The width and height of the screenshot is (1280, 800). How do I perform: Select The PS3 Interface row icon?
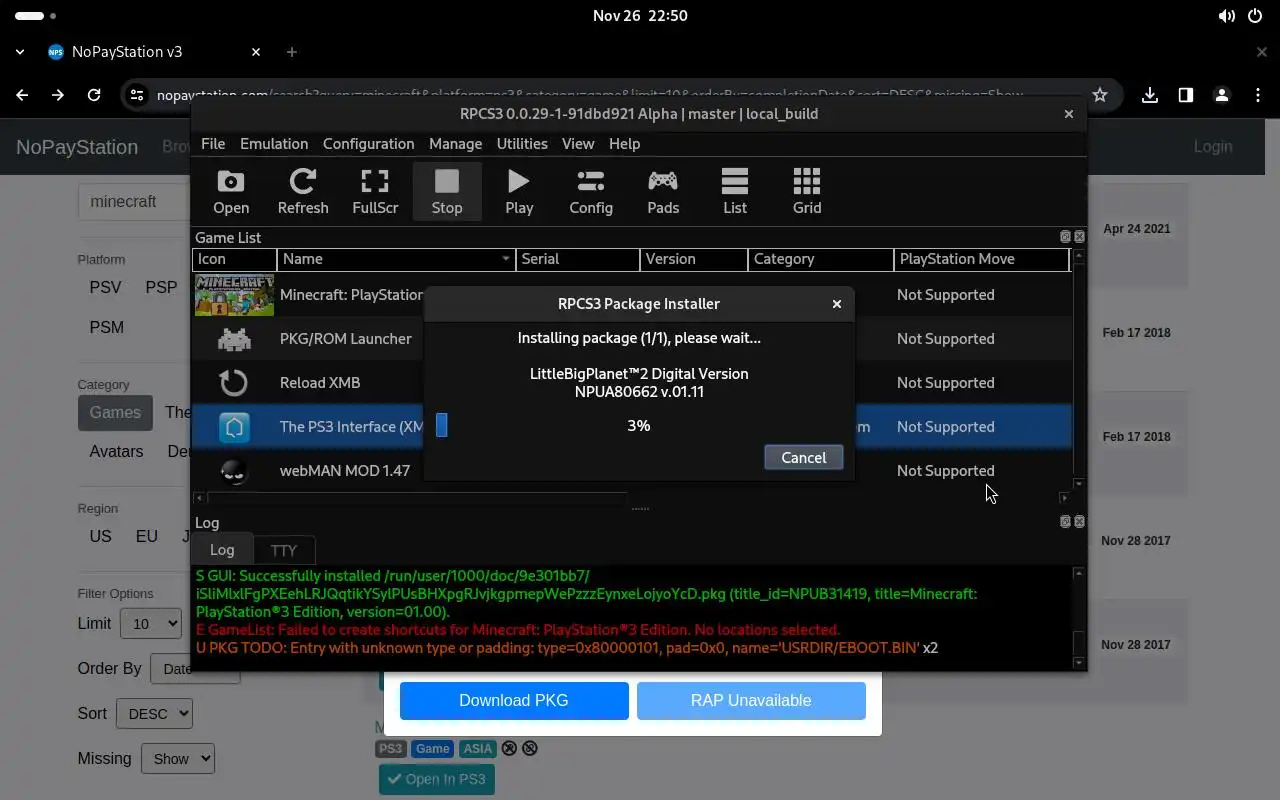(234, 427)
